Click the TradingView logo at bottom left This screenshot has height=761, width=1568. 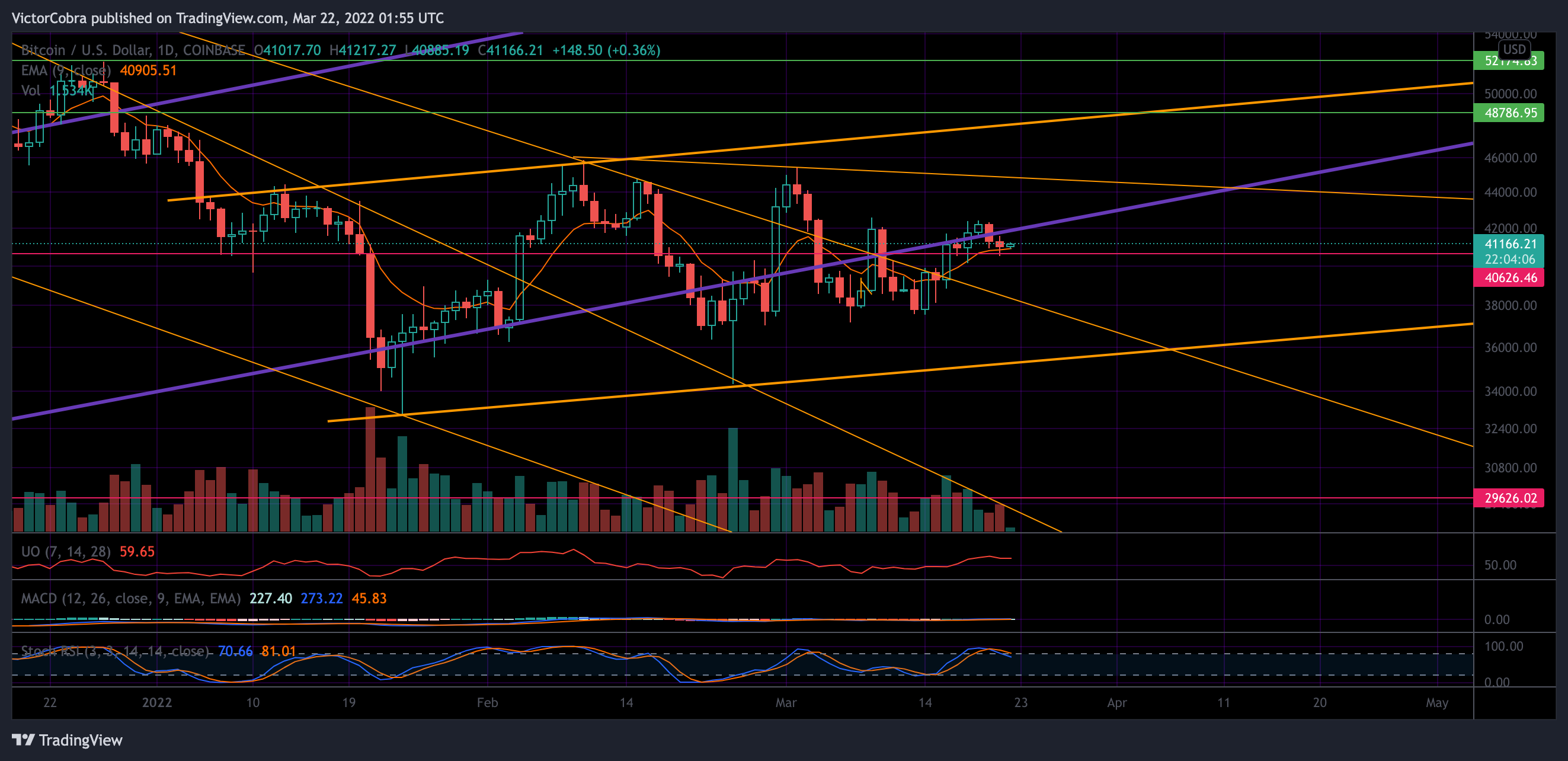[67, 740]
